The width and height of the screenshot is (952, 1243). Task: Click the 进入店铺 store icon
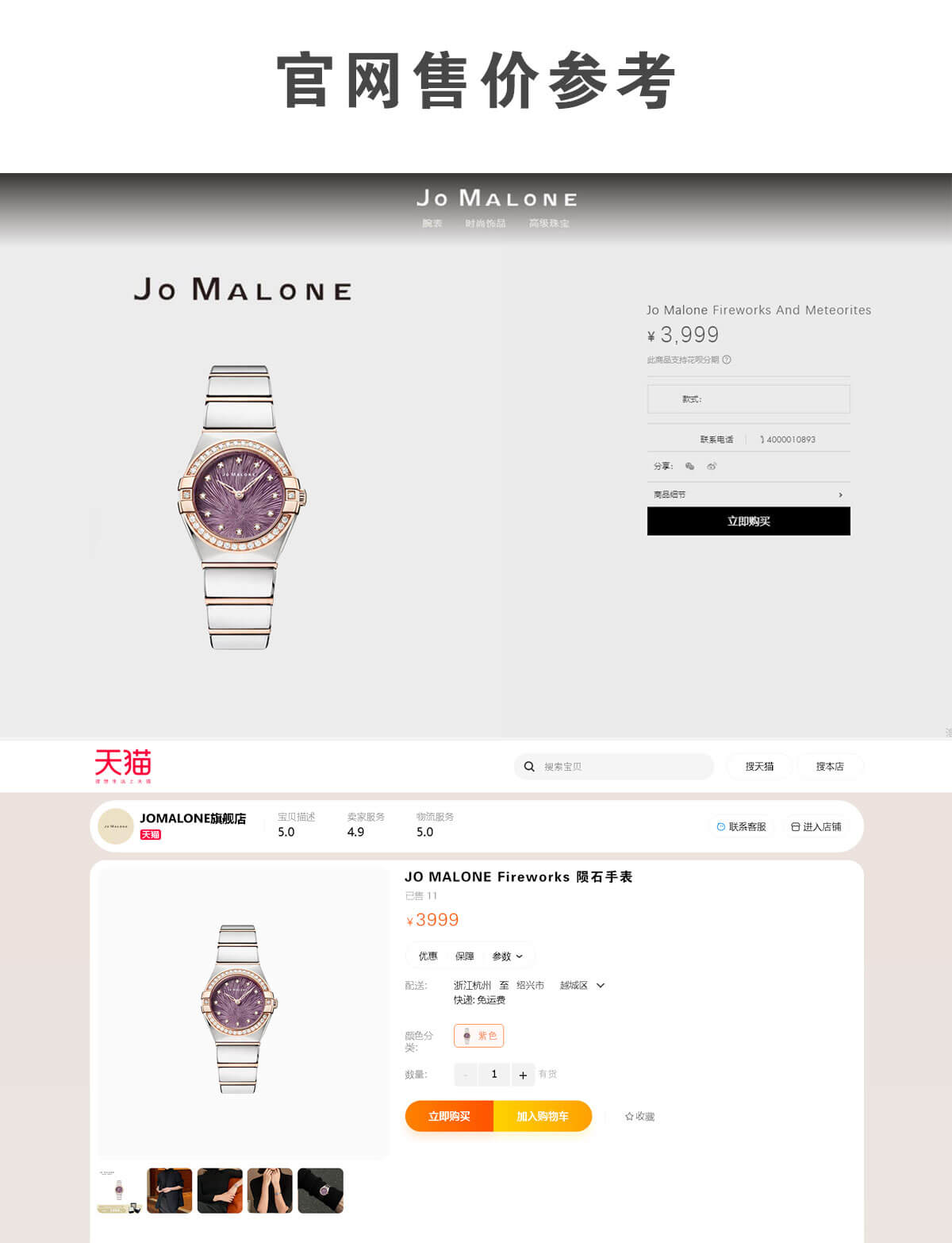795,826
